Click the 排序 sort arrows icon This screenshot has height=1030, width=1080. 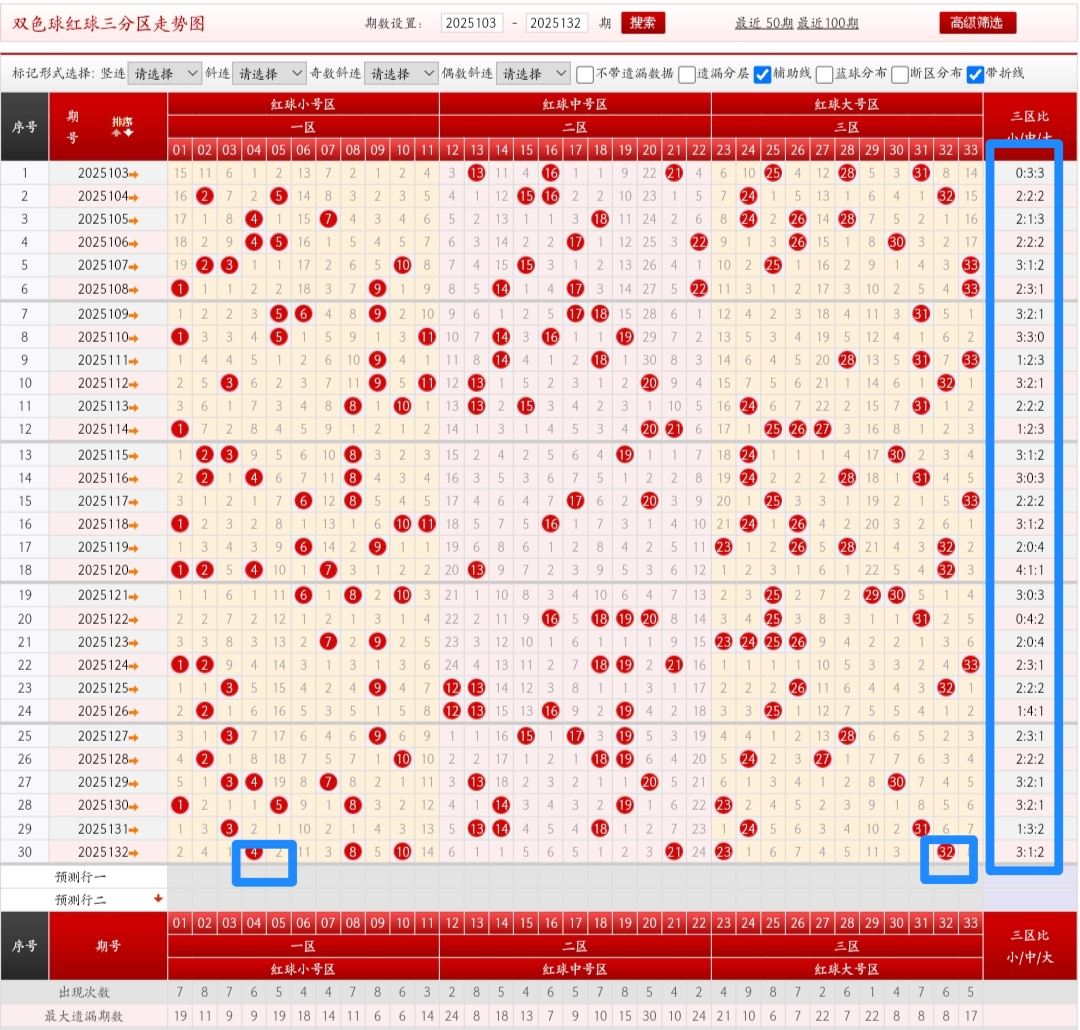coord(122,126)
